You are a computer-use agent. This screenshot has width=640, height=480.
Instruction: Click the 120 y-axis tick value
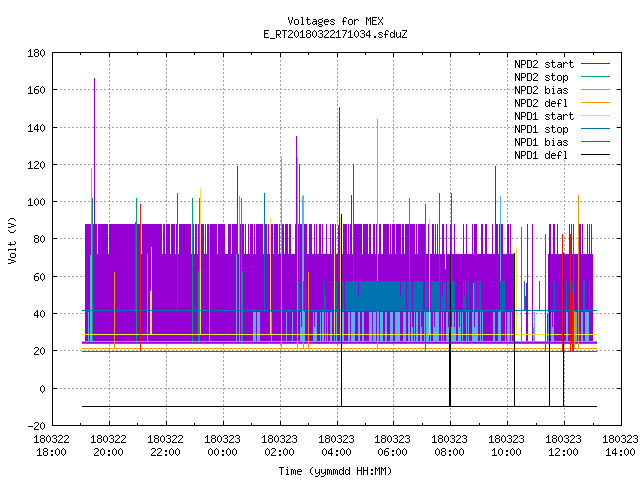click(x=36, y=165)
